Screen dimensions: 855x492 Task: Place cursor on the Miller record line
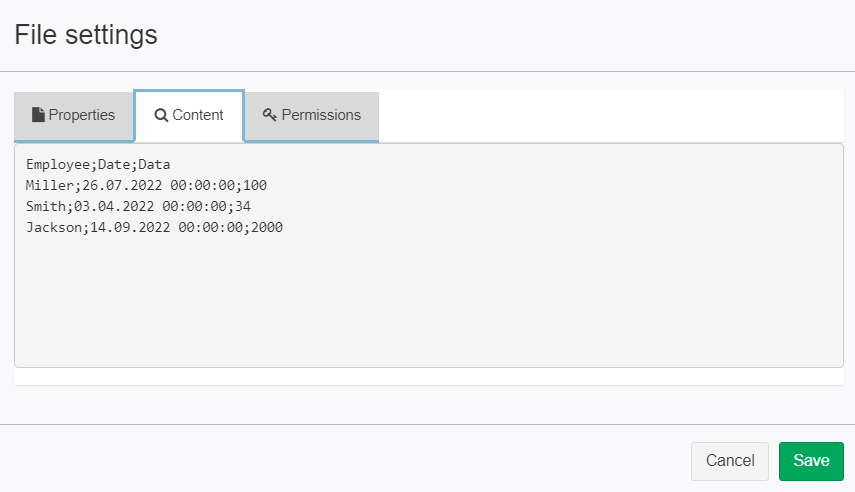click(146, 185)
